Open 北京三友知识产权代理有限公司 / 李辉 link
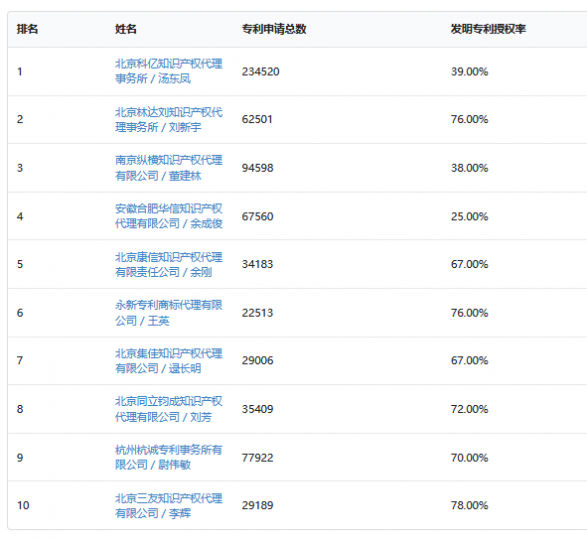The height and width of the screenshot is (540, 587). pyautogui.click(x=168, y=506)
